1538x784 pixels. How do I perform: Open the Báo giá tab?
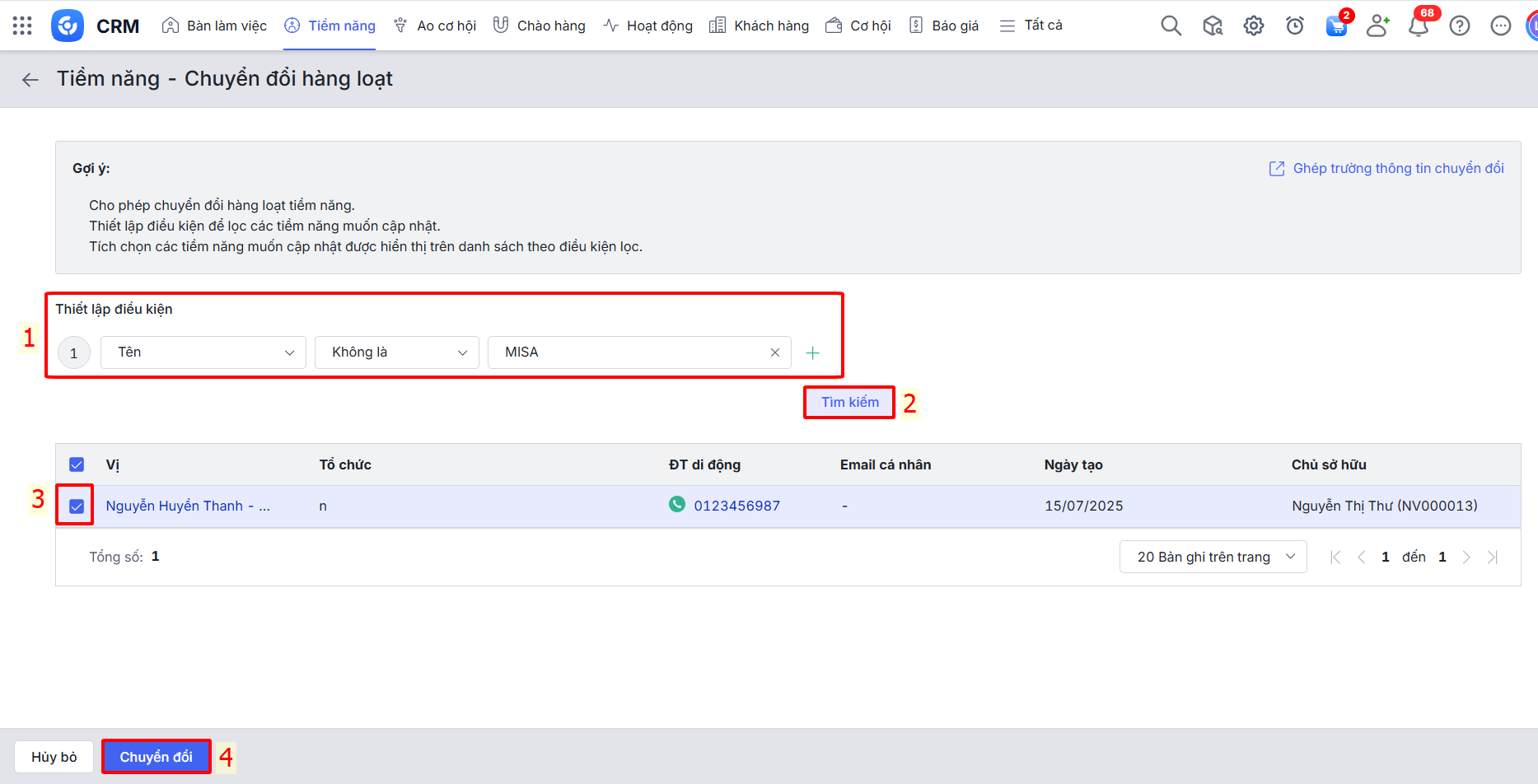point(944,26)
